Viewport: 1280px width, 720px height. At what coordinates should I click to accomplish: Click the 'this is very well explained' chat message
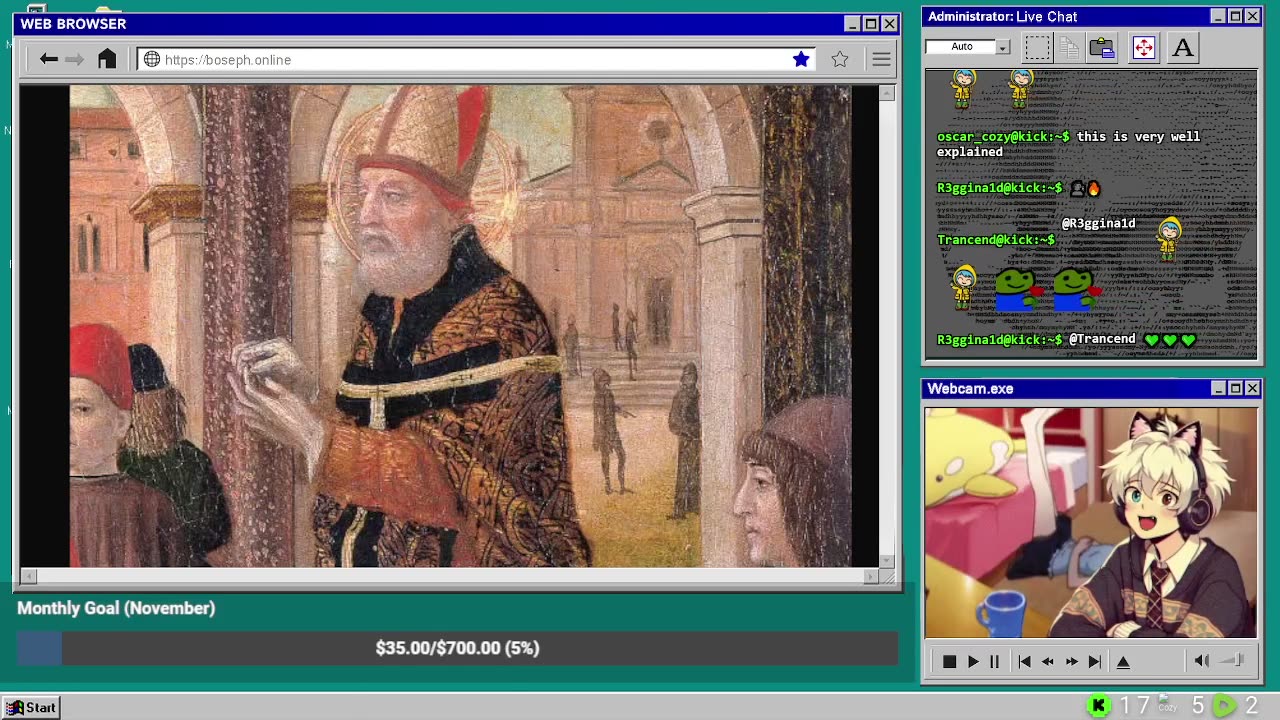click(1068, 144)
